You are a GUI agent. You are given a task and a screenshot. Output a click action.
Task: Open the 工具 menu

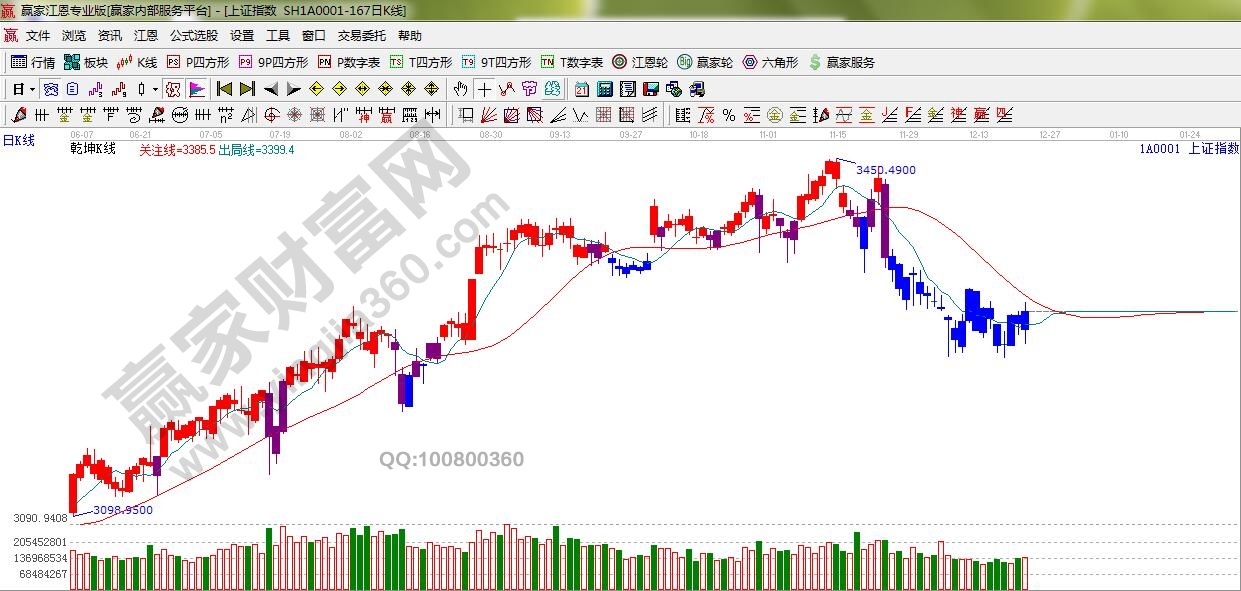(x=277, y=36)
